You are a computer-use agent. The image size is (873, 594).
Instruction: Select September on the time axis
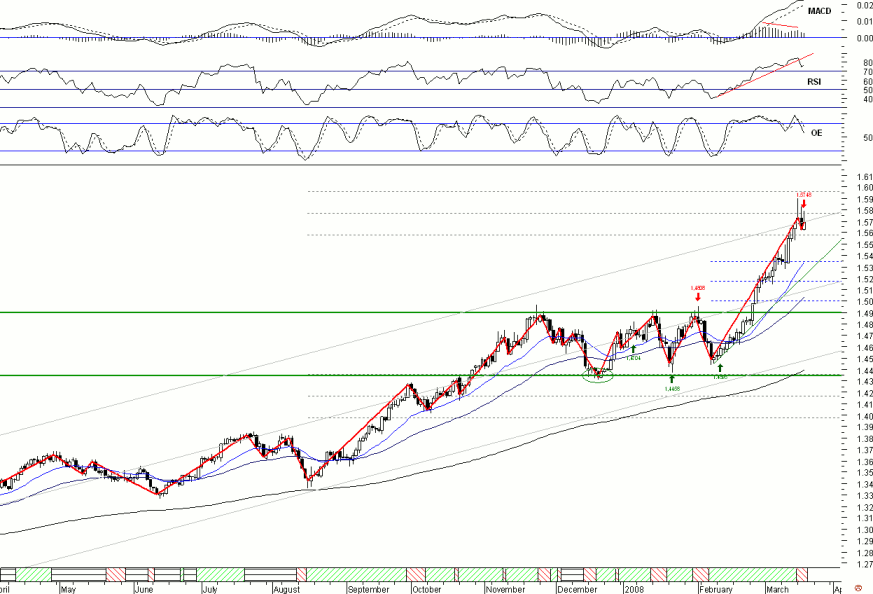coord(369,589)
